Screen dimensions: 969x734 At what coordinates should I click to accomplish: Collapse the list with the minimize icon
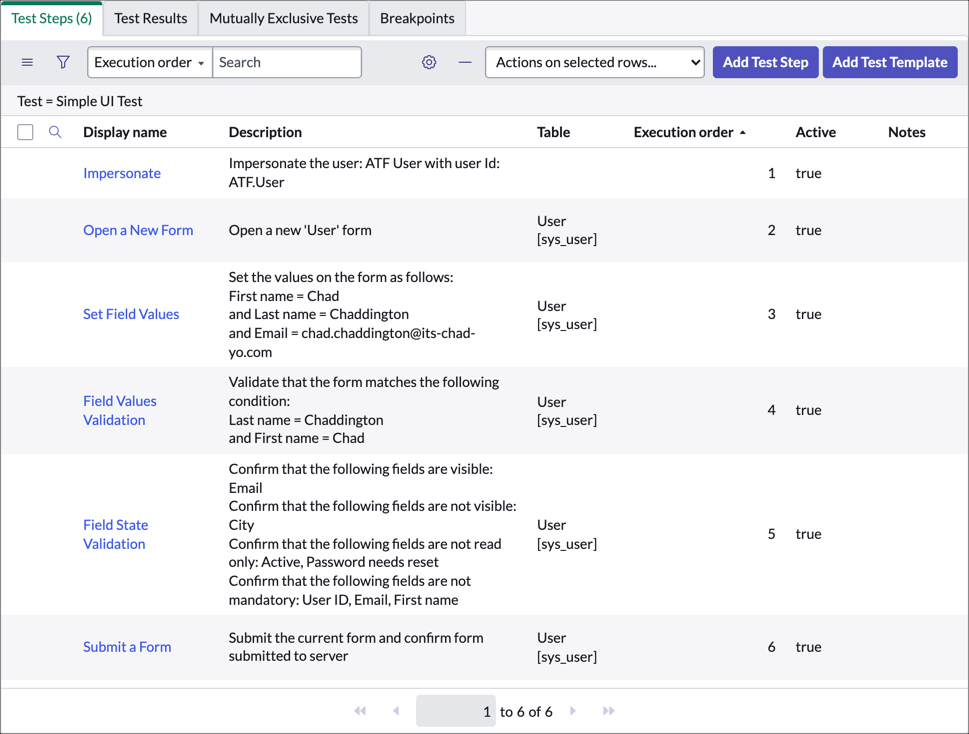[x=464, y=62]
